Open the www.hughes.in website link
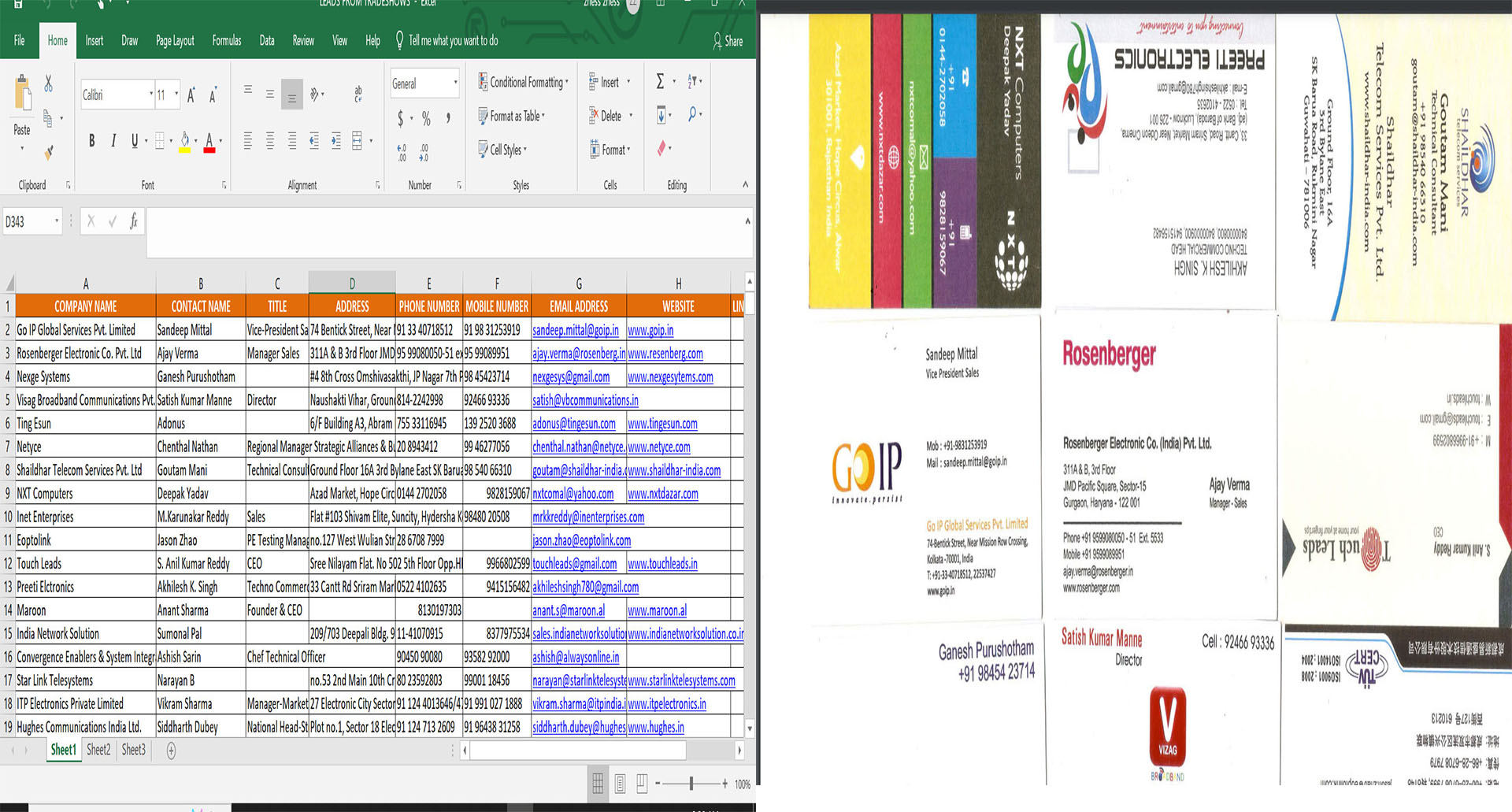Image resolution: width=1512 pixels, height=812 pixels. coord(656,727)
